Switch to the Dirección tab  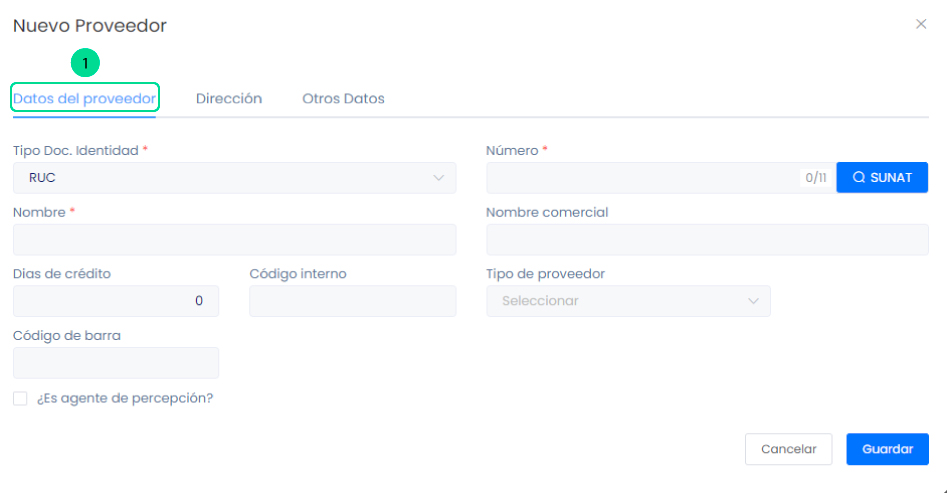coord(229,99)
